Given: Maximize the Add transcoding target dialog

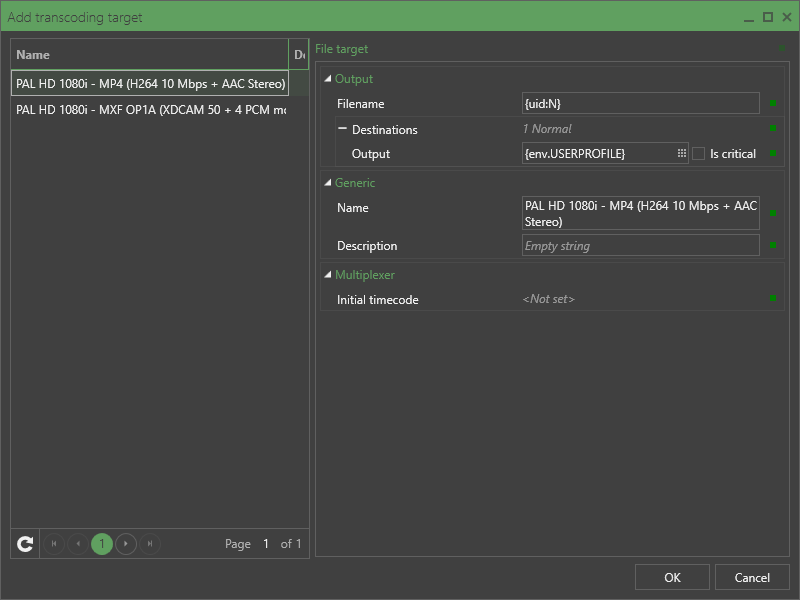Looking at the screenshot, I should [x=768, y=17].
